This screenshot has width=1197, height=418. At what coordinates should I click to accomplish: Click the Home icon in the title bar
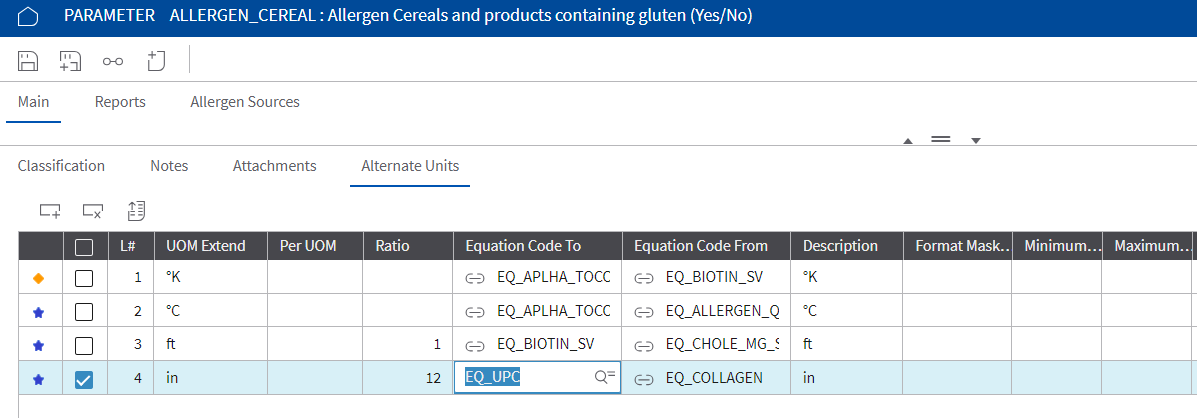tap(28, 17)
